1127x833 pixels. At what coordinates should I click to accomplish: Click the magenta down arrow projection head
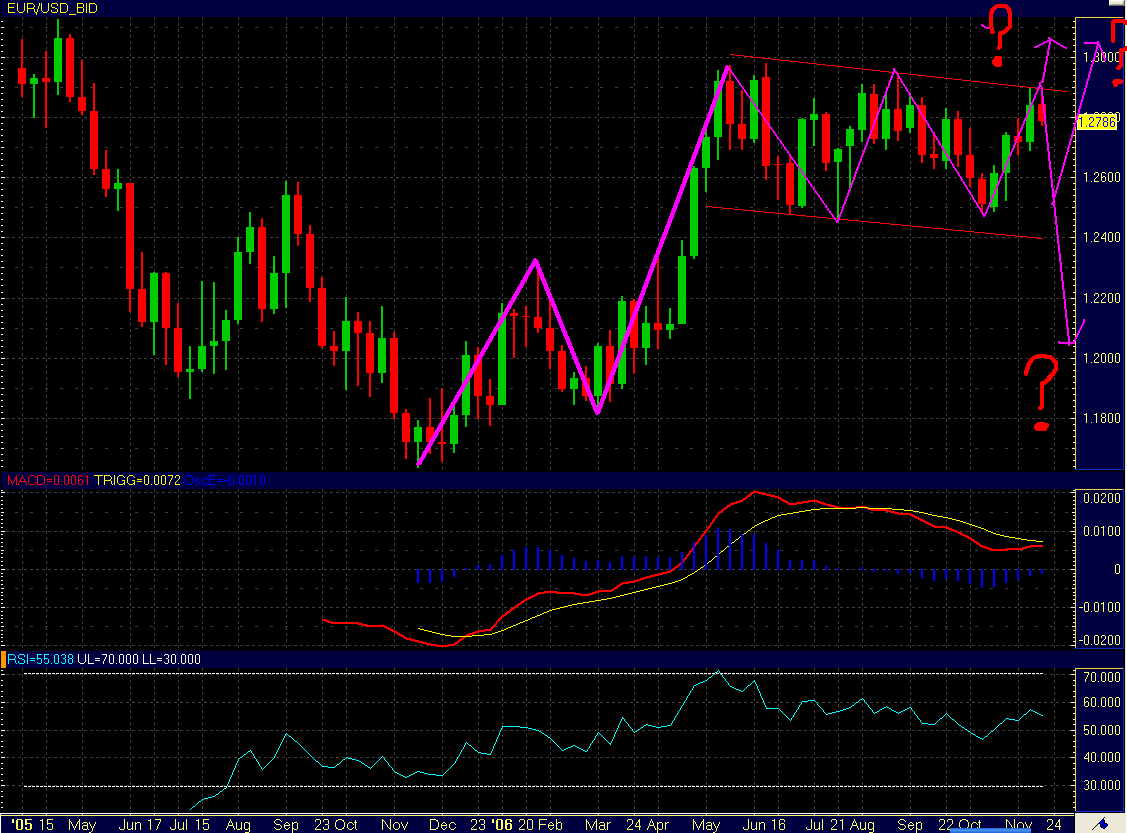1069,340
